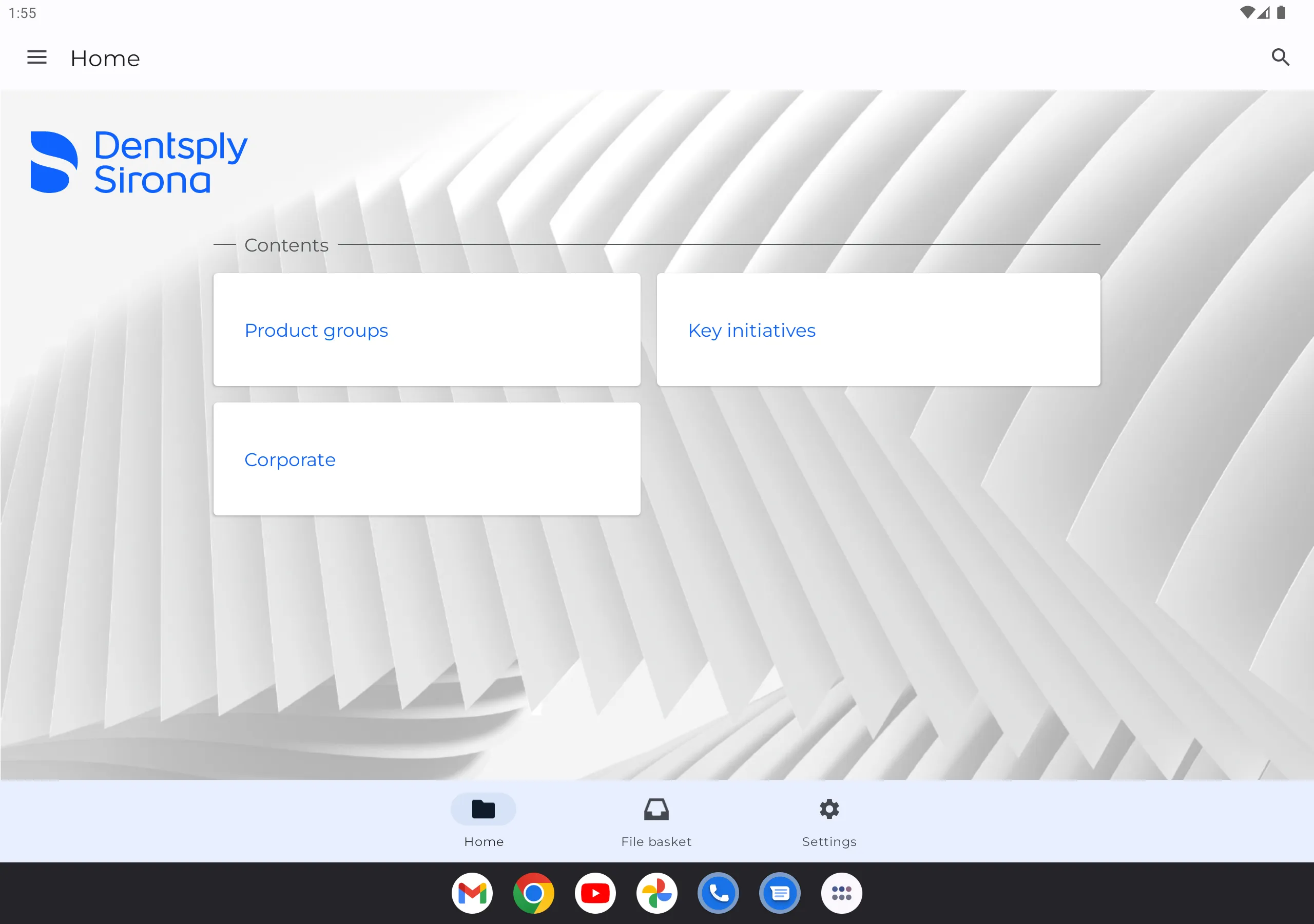Open the Product groups card
Image resolution: width=1314 pixels, height=924 pixels.
pyautogui.click(x=427, y=330)
